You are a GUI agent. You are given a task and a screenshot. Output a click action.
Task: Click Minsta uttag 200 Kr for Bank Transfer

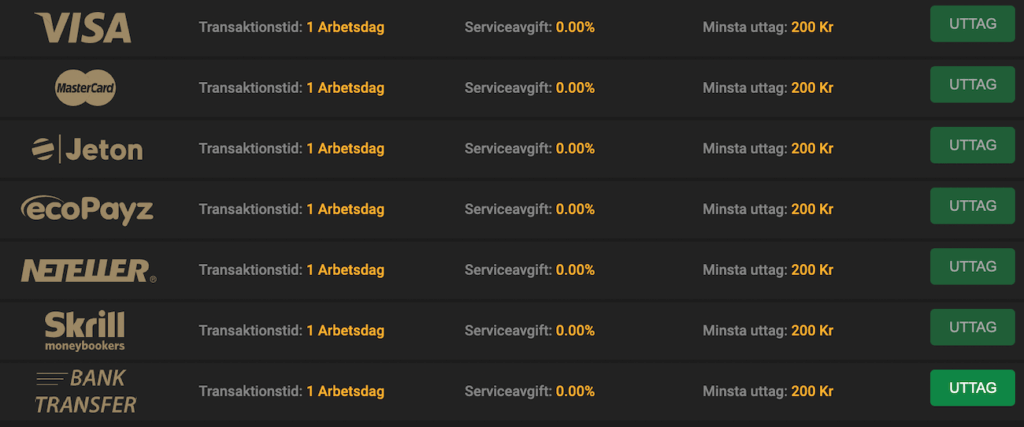[x=768, y=392]
